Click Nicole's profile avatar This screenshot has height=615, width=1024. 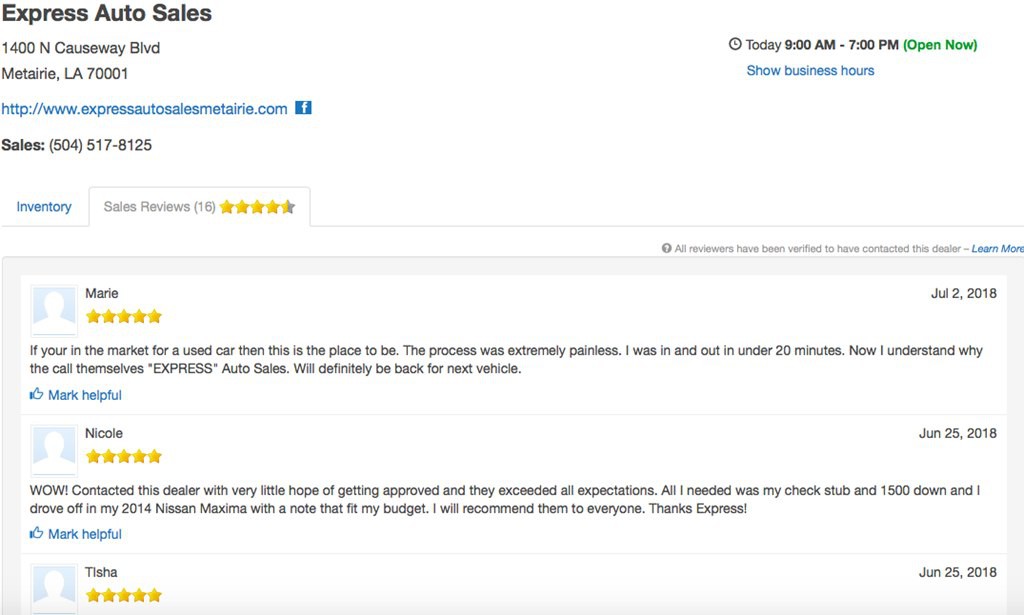point(54,449)
